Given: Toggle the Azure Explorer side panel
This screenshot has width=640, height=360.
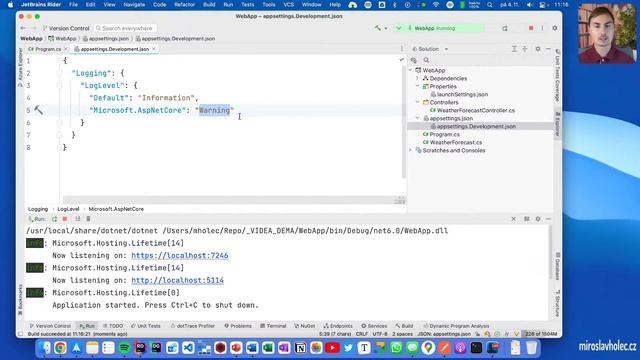Looking at the screenshot, I should click(20, 67).
